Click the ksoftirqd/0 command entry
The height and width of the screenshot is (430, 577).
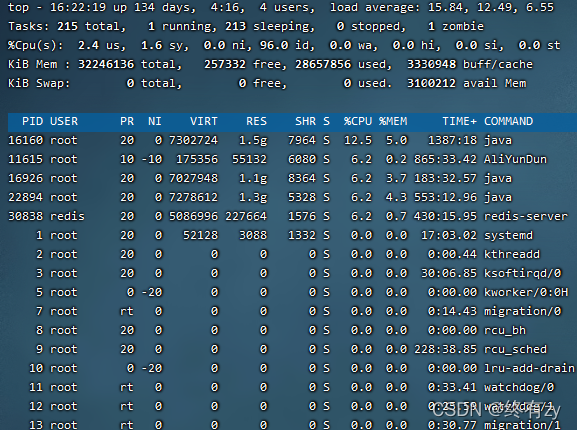(523, 273)
